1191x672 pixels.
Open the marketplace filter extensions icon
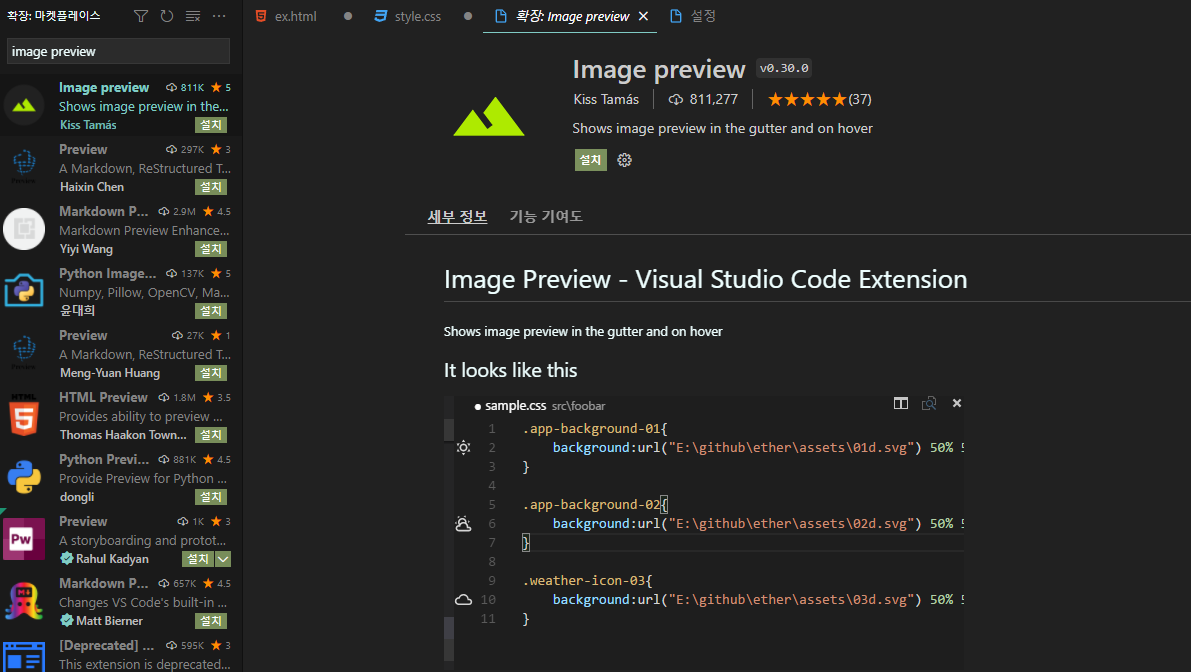click(141, 16)
